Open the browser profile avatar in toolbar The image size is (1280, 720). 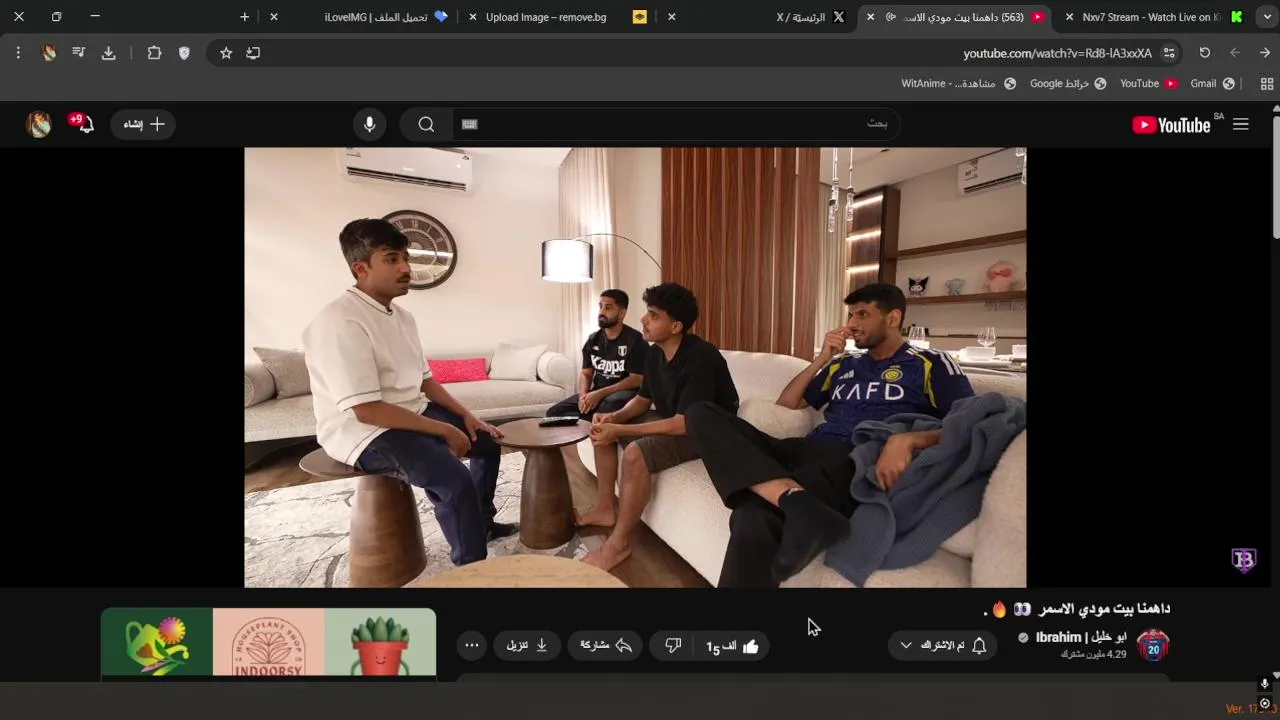tap(48, 53)
